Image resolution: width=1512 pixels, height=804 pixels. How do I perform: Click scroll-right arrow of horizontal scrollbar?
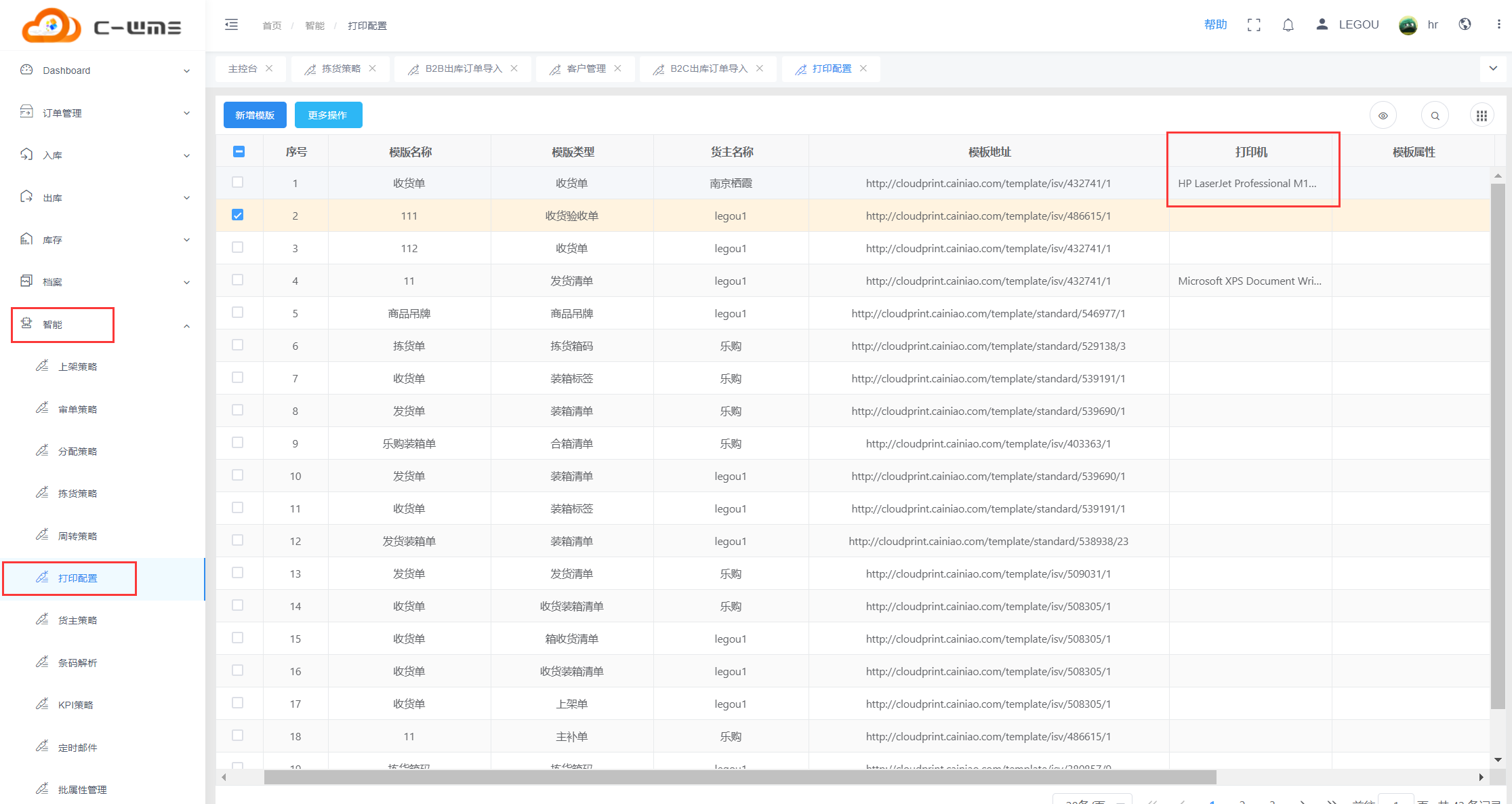point(1481,777)
